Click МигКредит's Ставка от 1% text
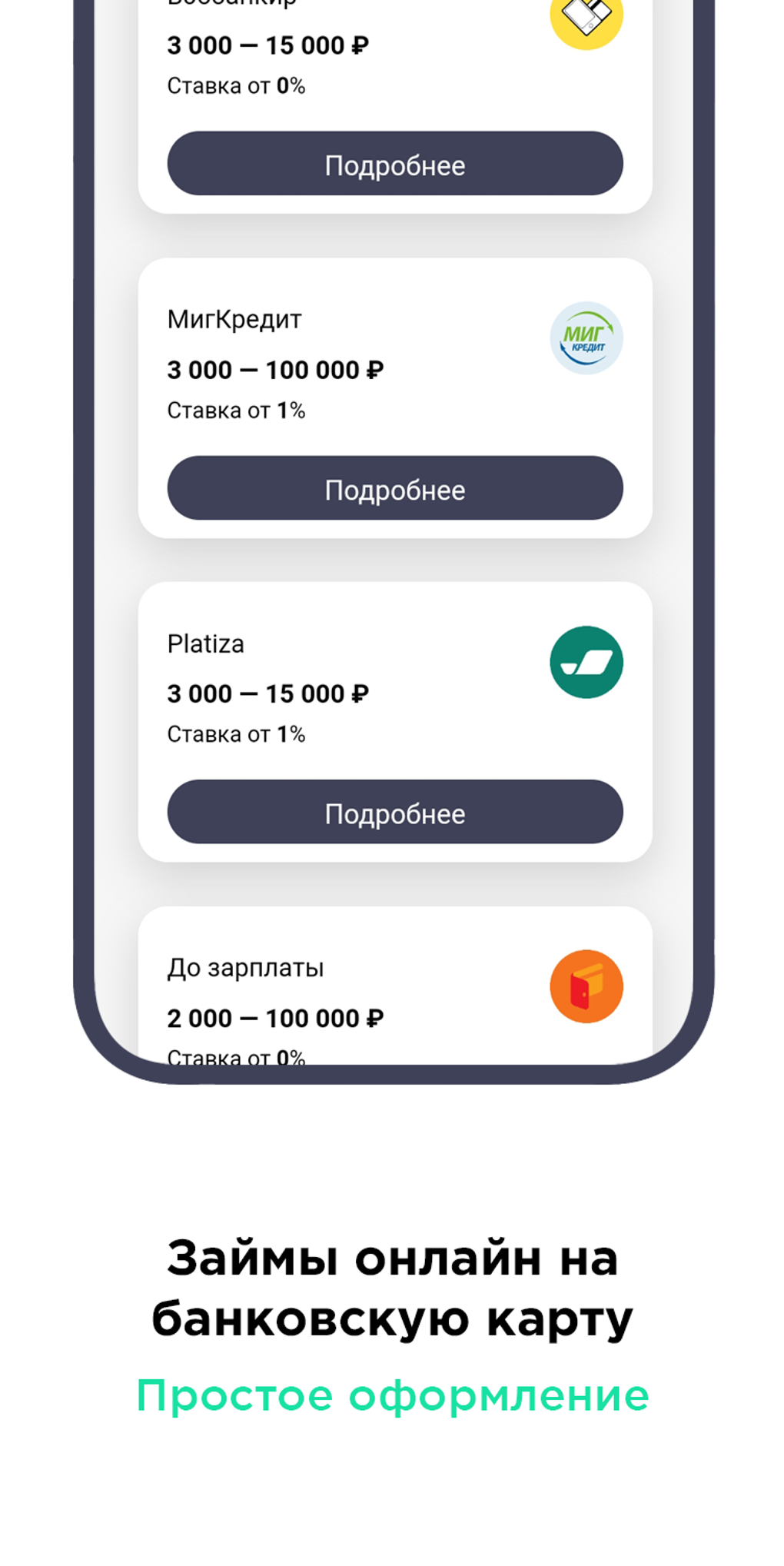Image resolution: width=784 pixels, height=1566 pixels. pos(236,411)
